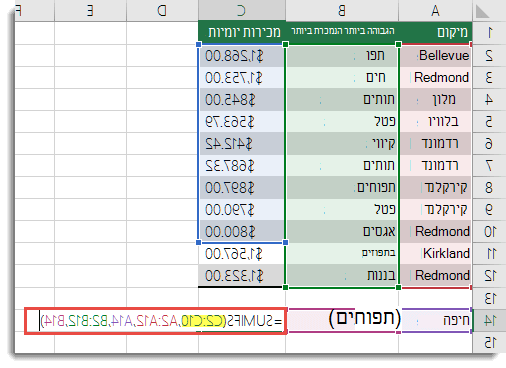
Task: Select the רדמונד cell in row 7
Action: coord(435,165)
